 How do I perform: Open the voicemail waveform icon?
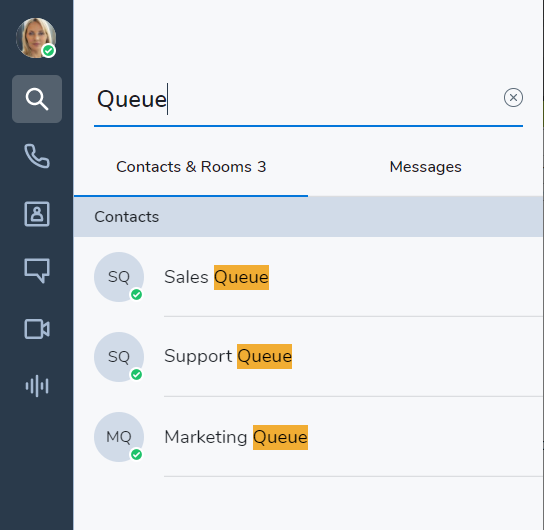coord(37,386)
